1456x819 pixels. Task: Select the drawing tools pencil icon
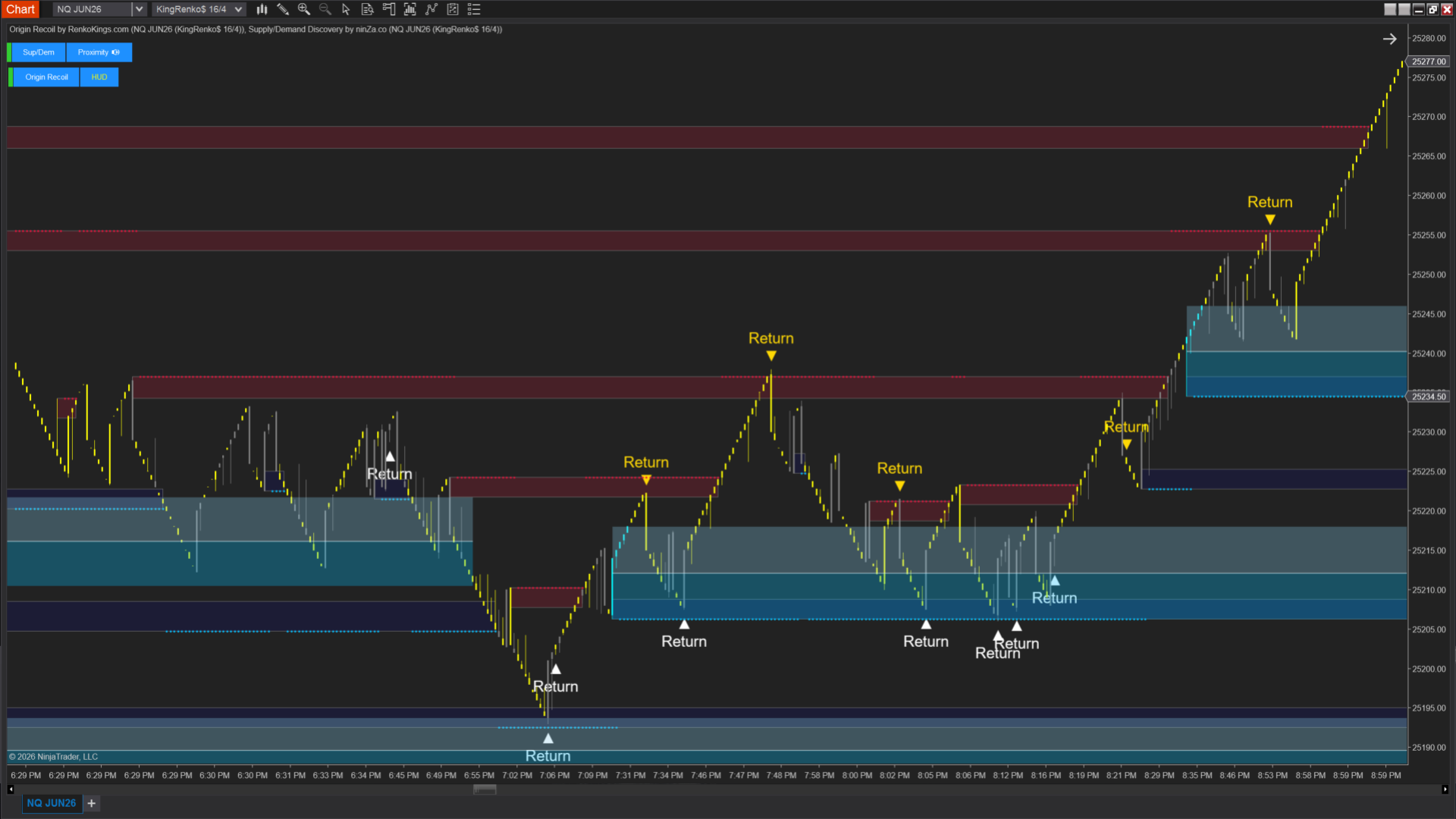(x=283, y=9)
